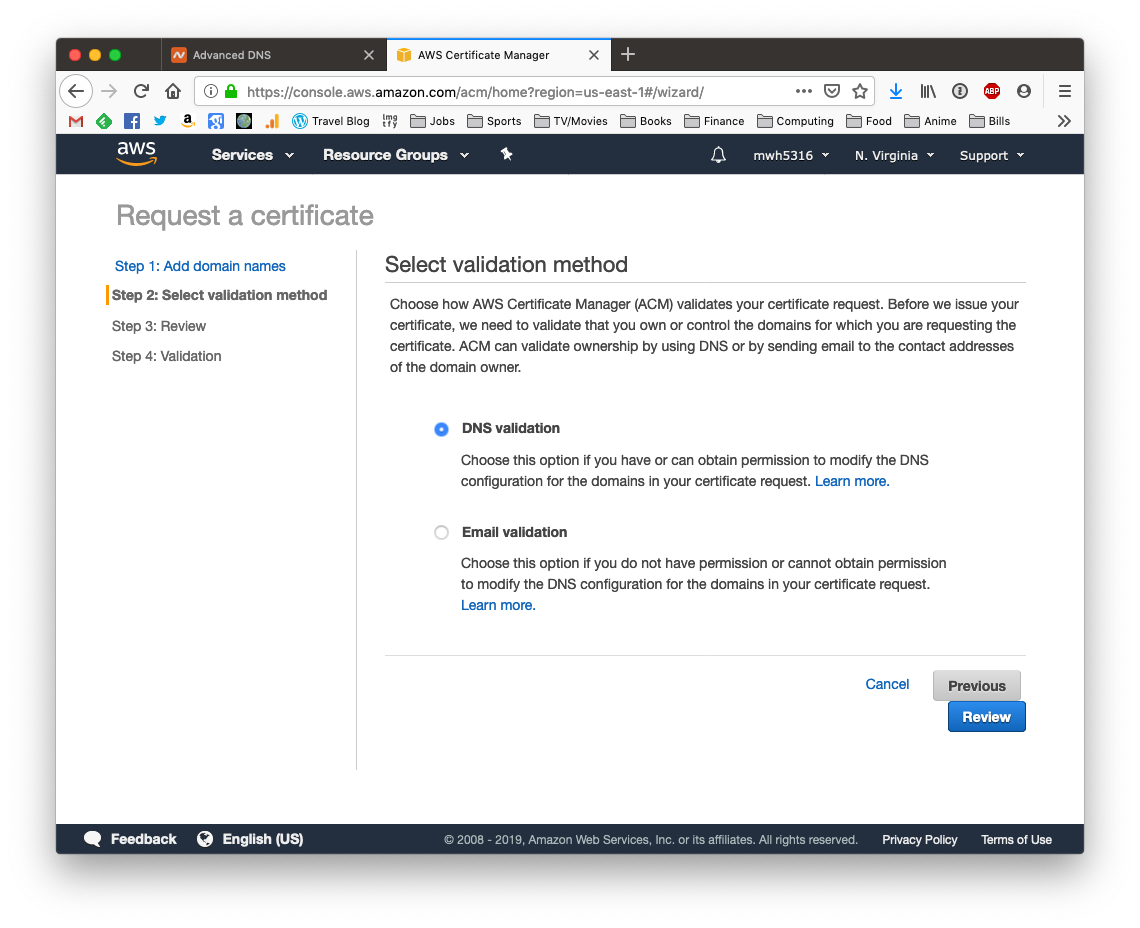Click Step 3: Review text
Image resolution: width=1140 pixels, height=928 pixels.
[158, 327]
